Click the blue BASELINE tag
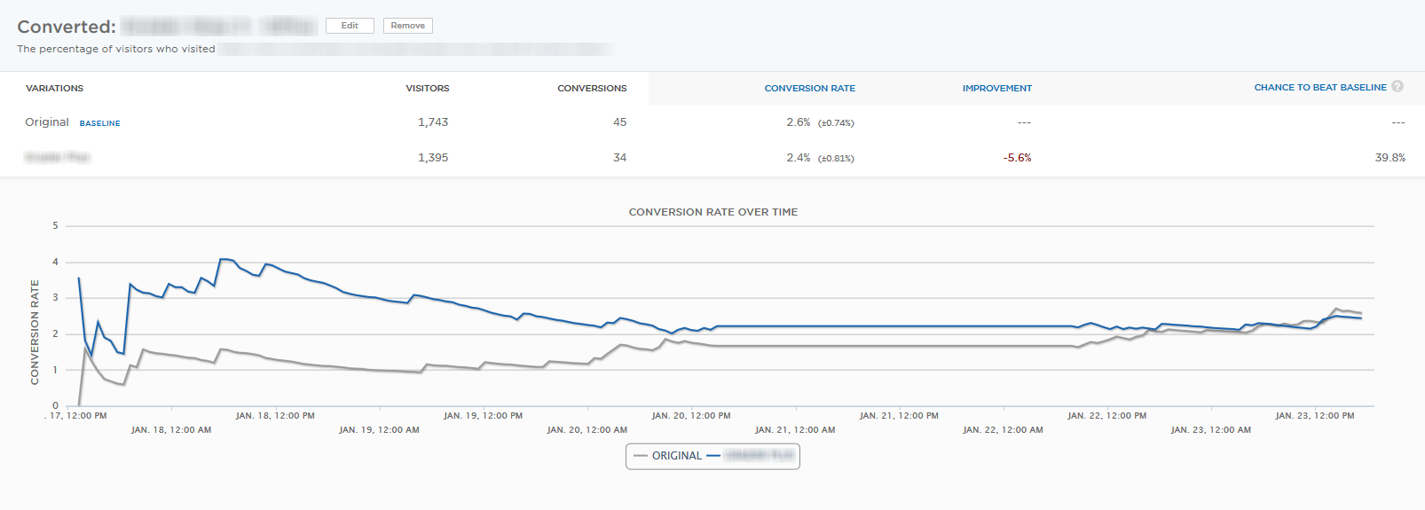The width and height of the screenshot is (1425, 510). 100,123
